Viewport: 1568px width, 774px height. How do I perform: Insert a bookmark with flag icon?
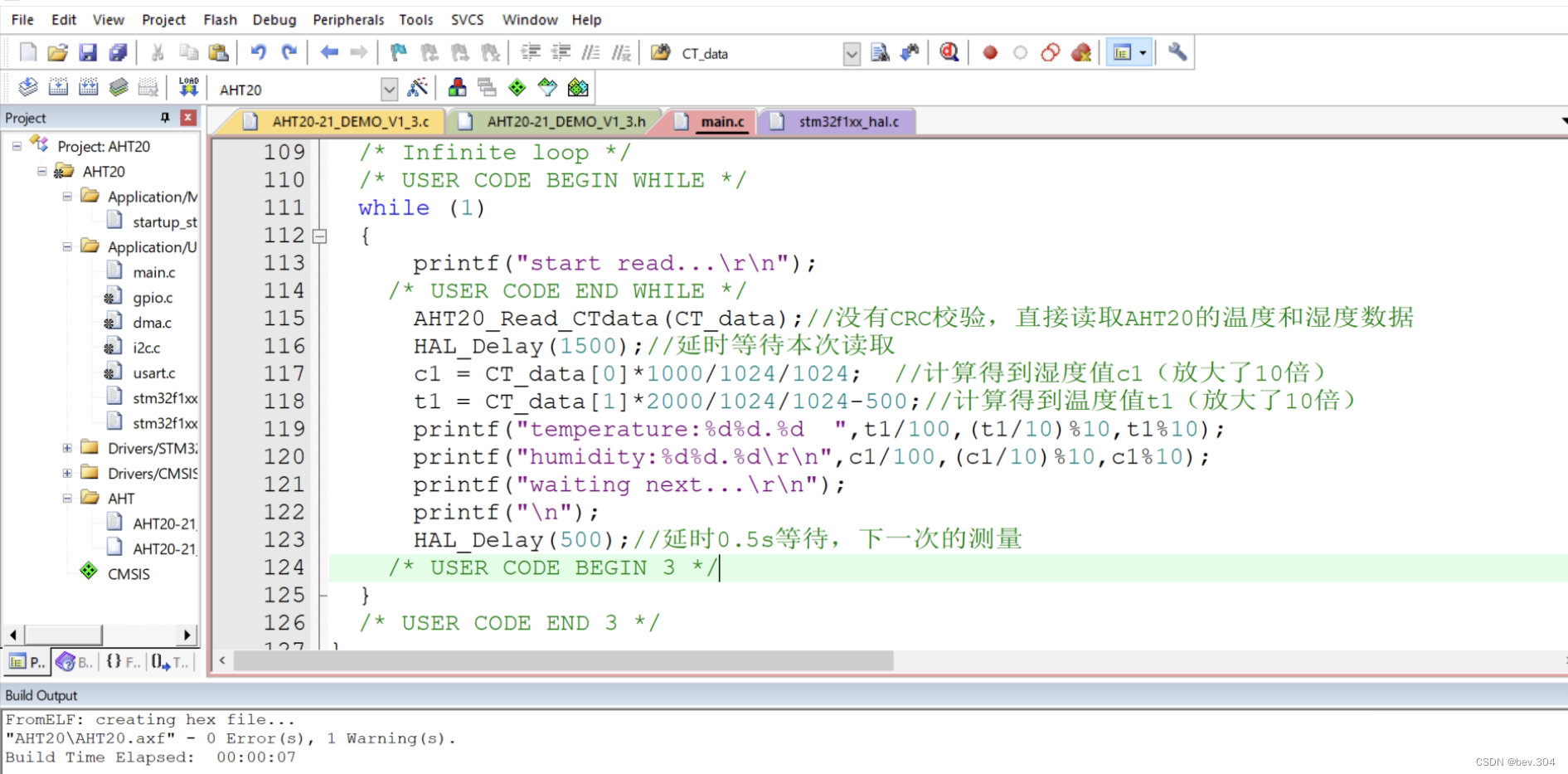coord(399,53)
